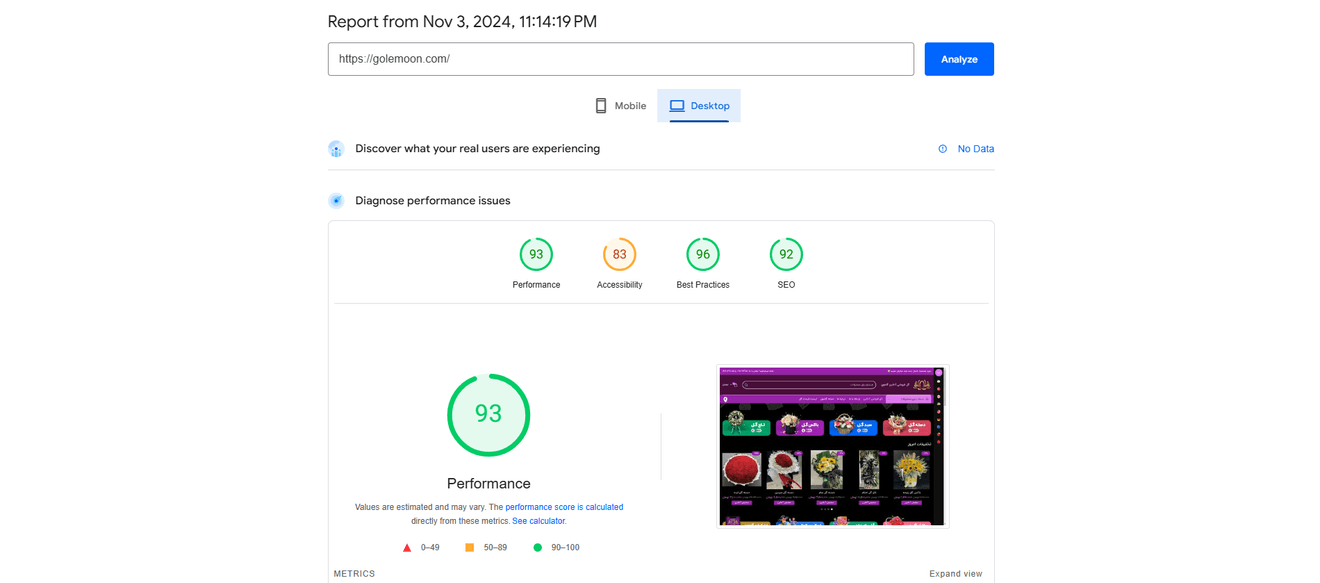
Task: Click the Analyze button
Action: click(x=958, y=59)
